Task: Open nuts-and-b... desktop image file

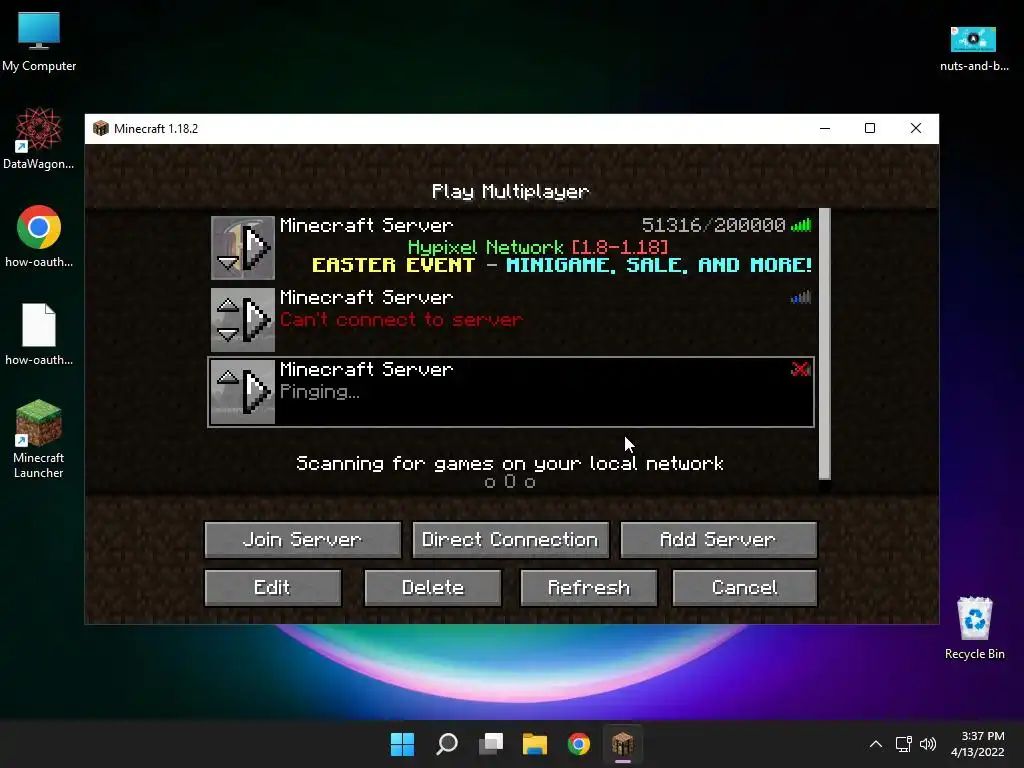Action: 974,48
